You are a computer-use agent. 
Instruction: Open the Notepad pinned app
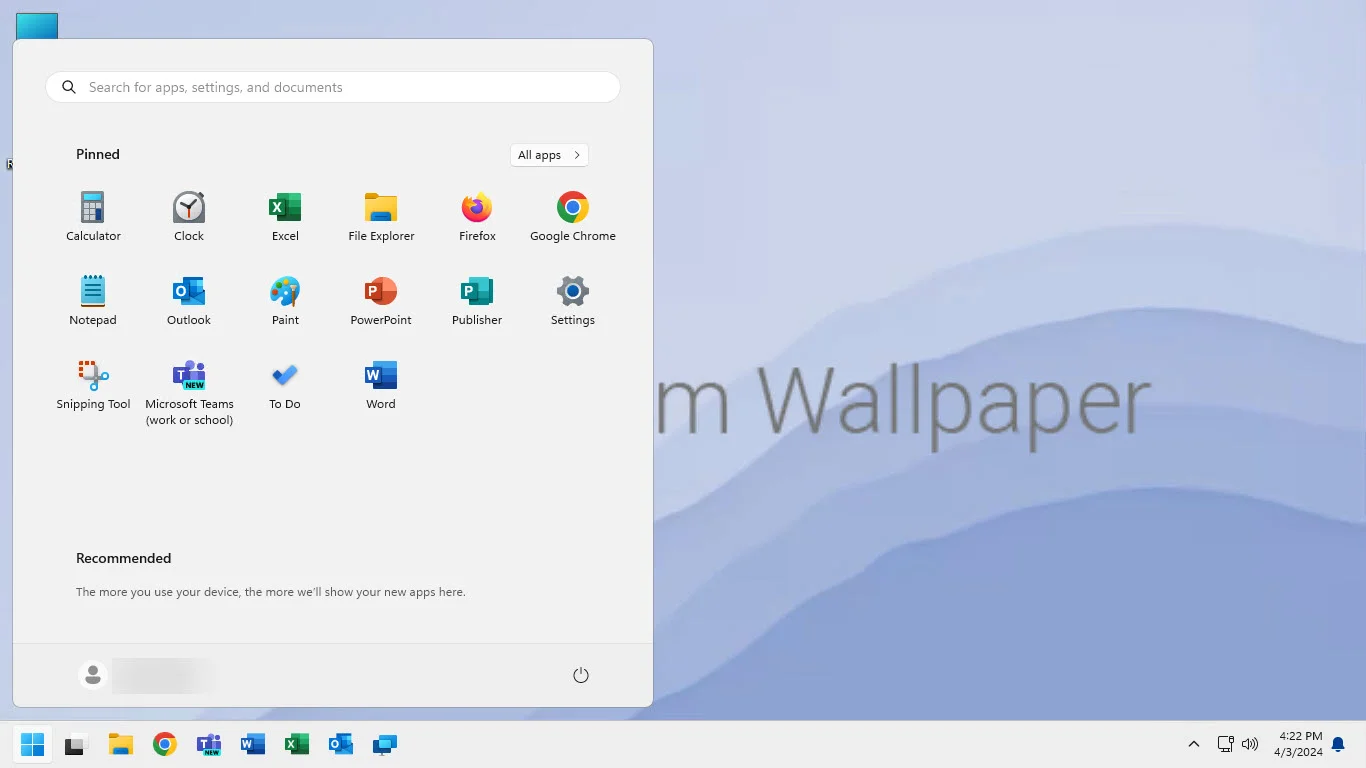pos(93,300)
